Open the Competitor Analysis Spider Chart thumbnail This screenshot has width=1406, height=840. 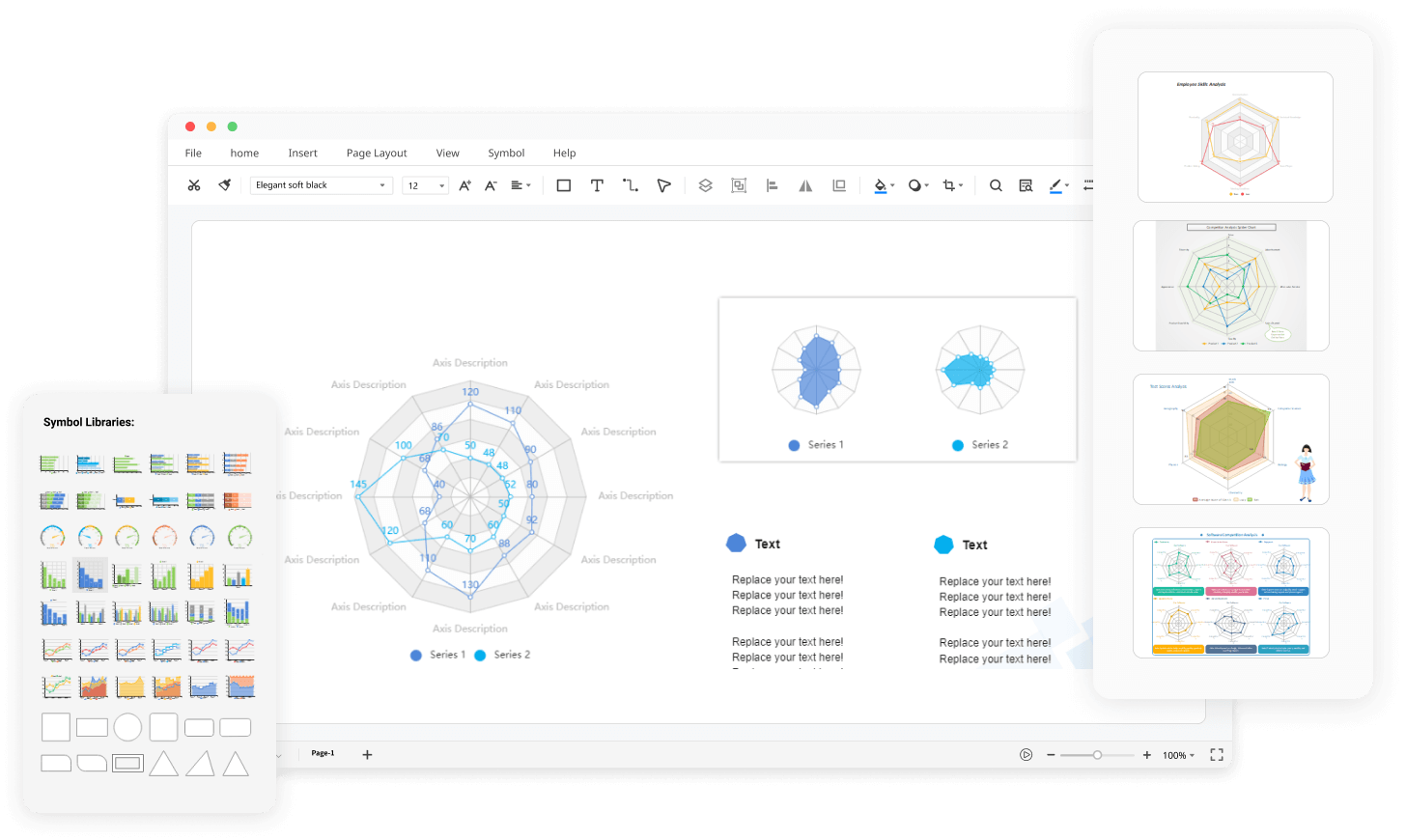click(1231, 286)
